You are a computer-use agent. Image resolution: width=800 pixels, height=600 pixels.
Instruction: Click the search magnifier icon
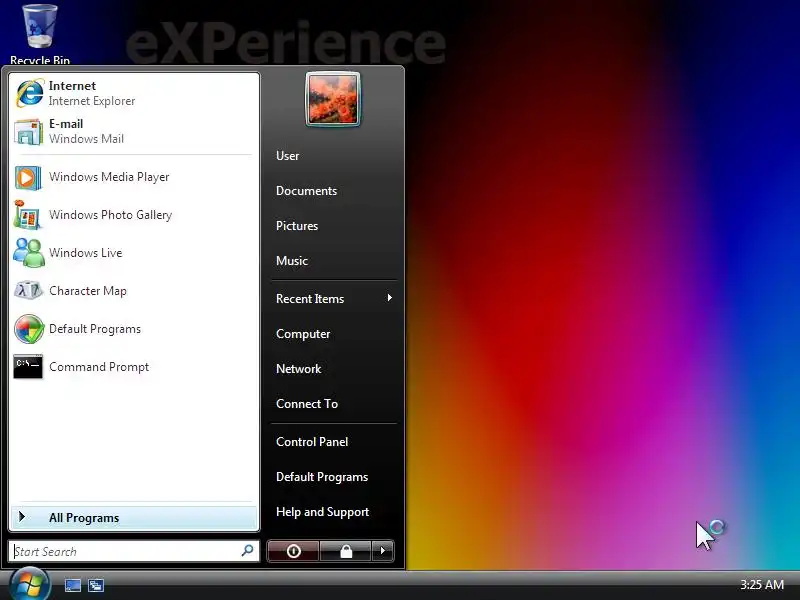click(x=247, y=551)
